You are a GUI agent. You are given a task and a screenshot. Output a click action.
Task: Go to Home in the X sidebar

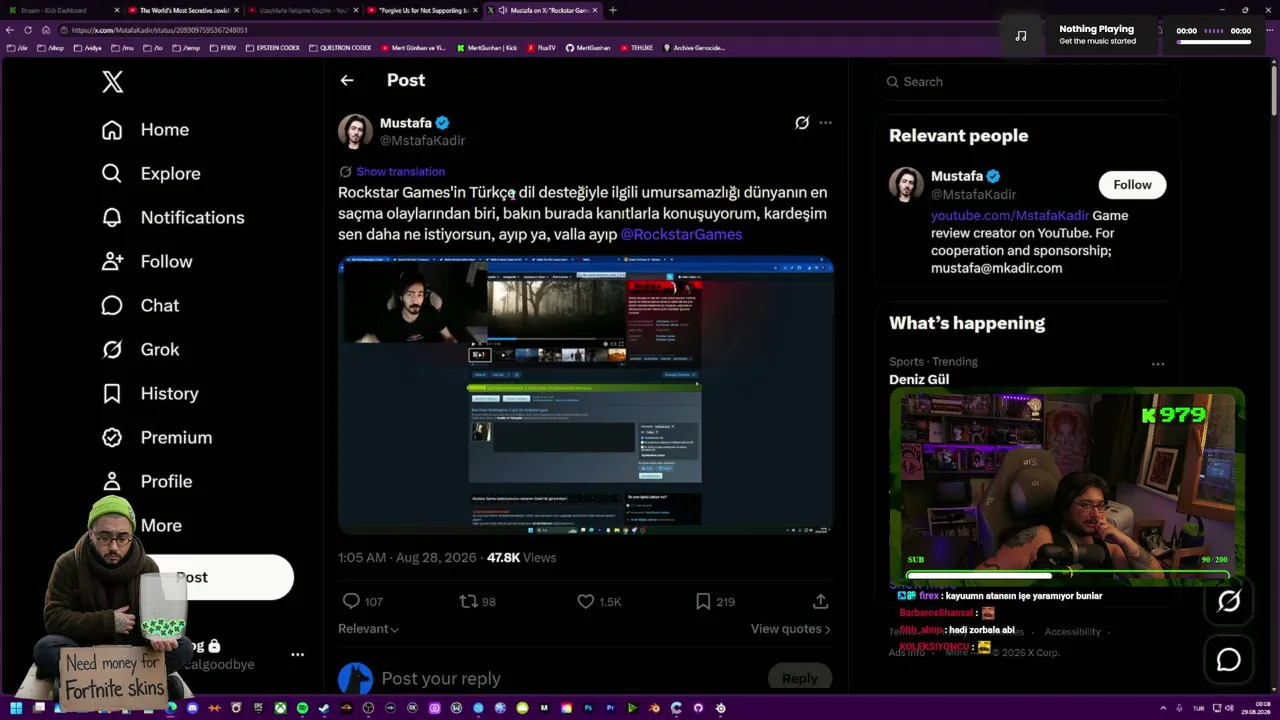pos(145,130)
